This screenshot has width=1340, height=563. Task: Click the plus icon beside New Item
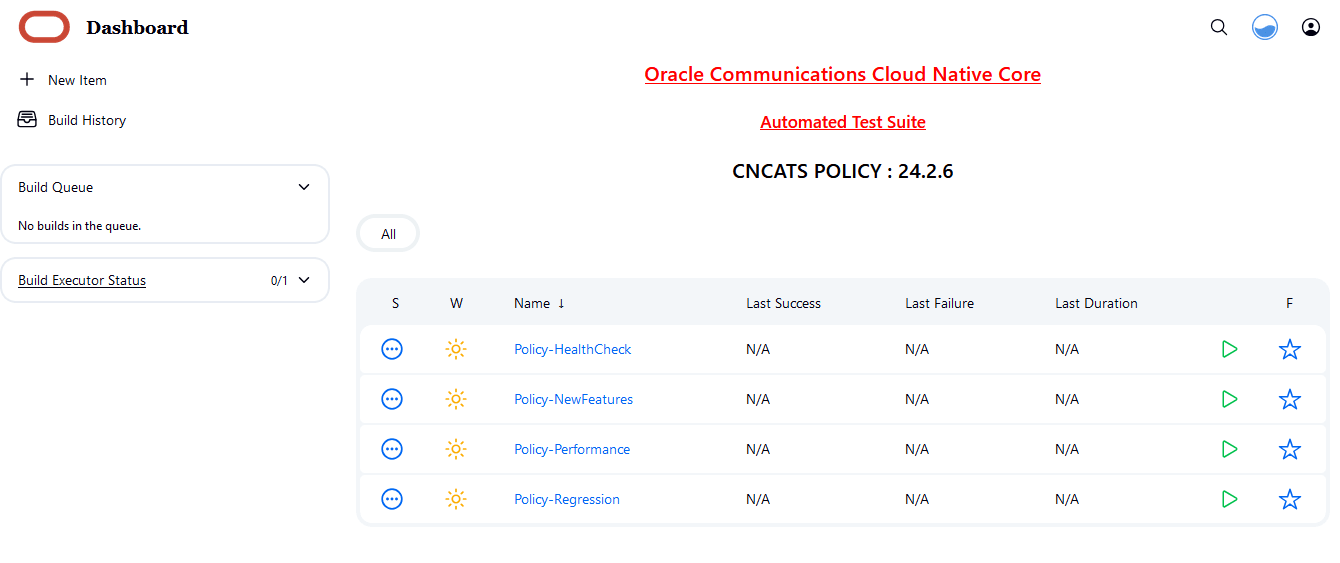[27, 79]
